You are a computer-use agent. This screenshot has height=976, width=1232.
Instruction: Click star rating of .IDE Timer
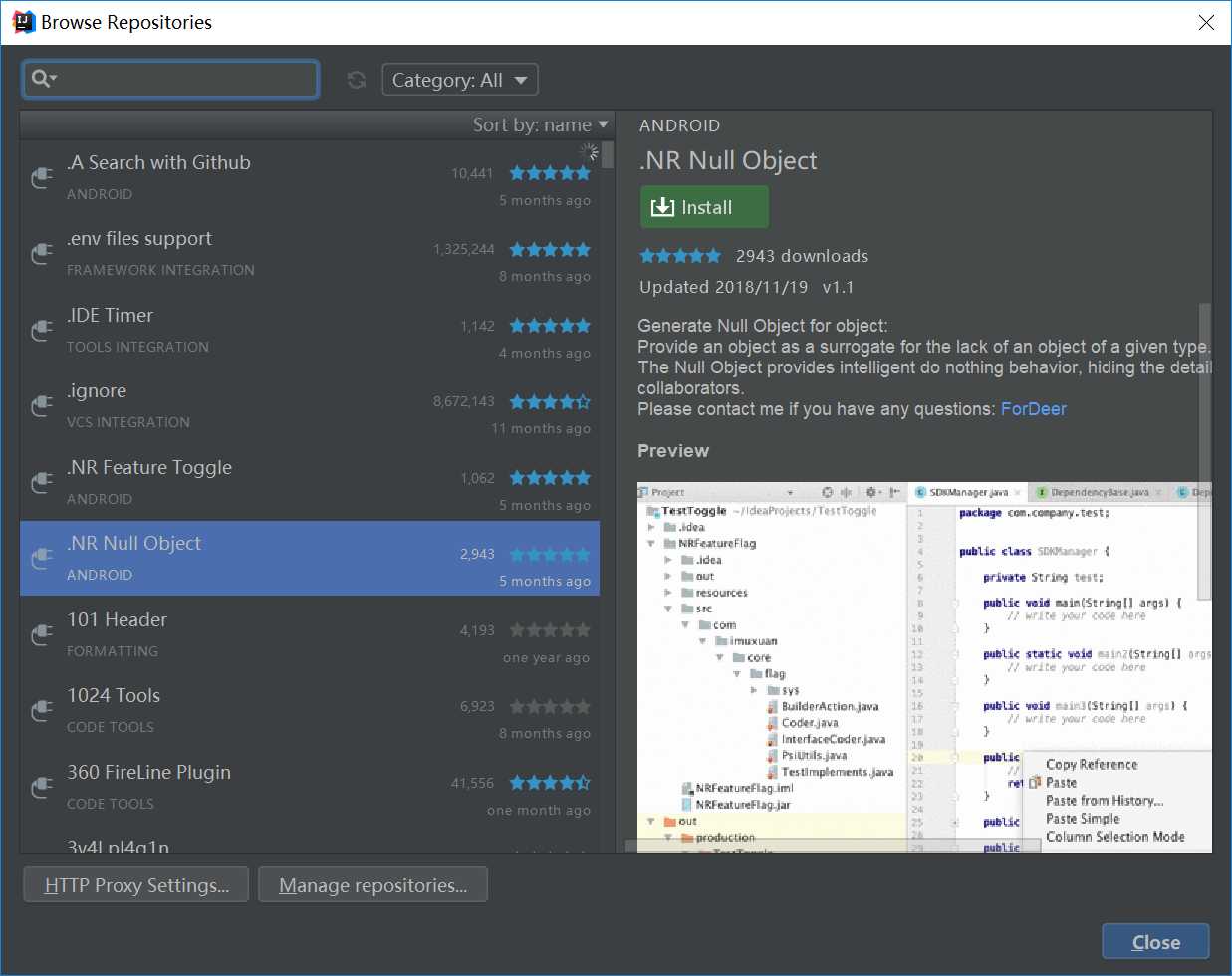coord(550,326)
